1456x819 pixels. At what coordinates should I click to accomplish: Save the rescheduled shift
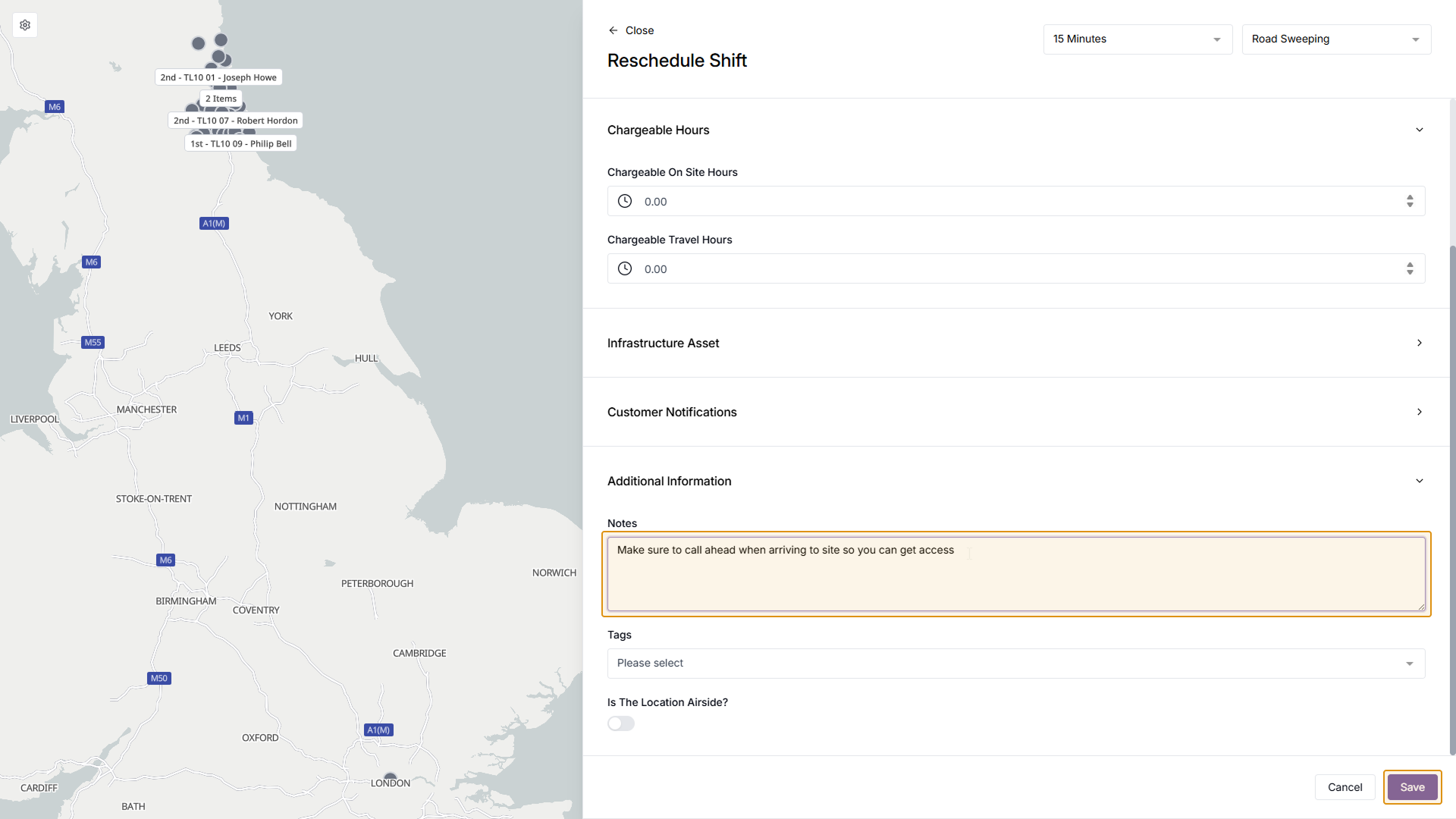pos(1412,787)
